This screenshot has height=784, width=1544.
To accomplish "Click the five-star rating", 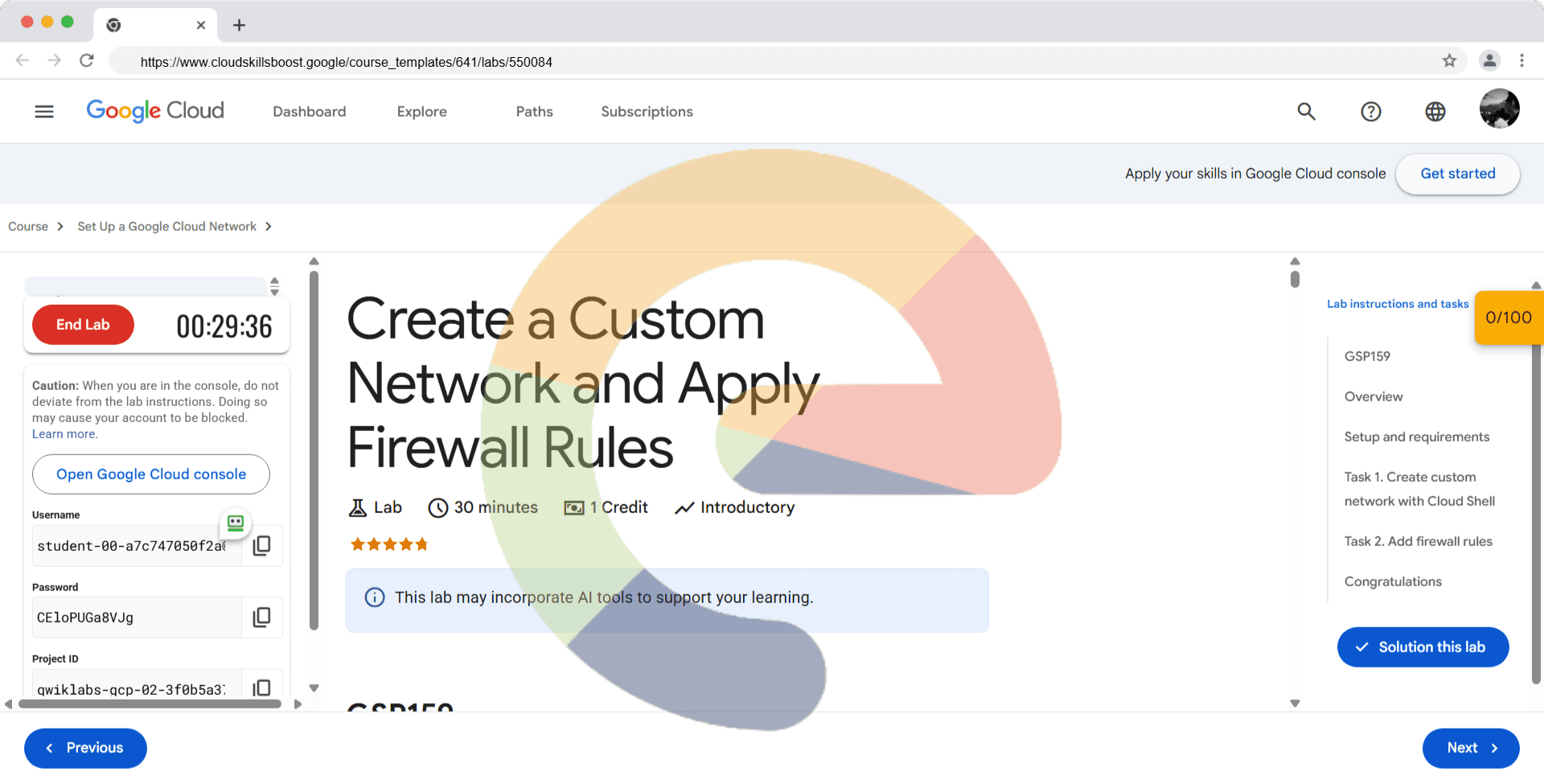I will click(x=389, y=544).
